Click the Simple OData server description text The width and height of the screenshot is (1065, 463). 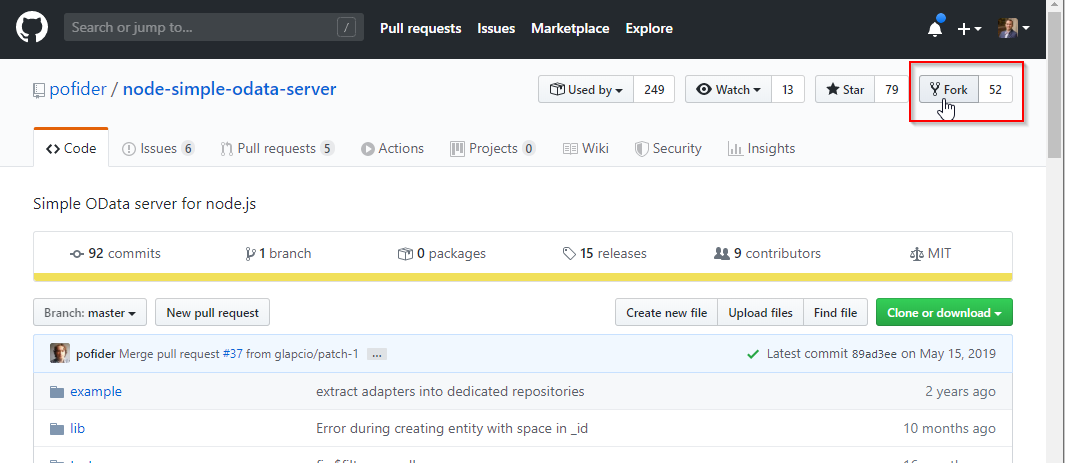click(145, 204)
